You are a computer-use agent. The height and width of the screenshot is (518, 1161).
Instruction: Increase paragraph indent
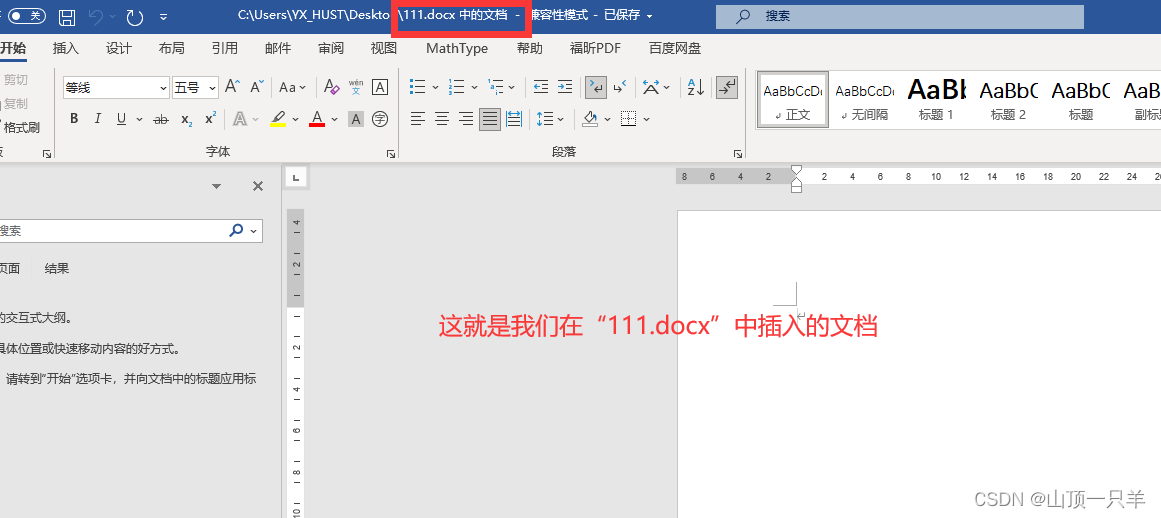point(564,87)
